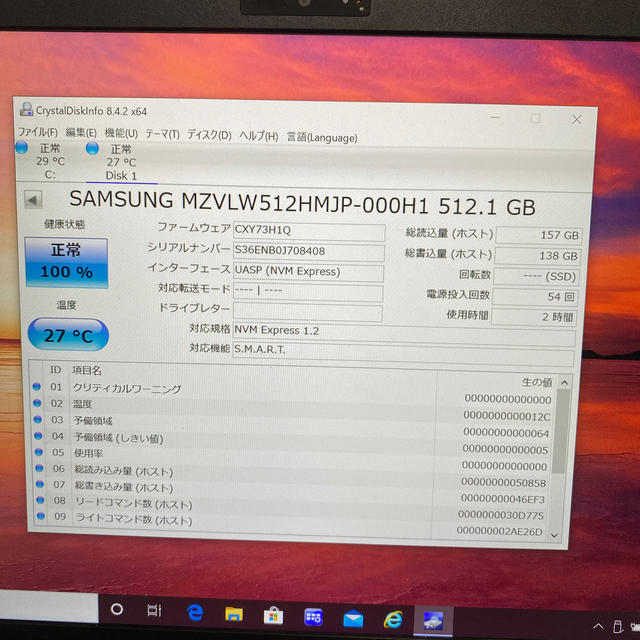Select row 03 予備領域
This screenshot has width=640, height=640.
pos(292,426)
